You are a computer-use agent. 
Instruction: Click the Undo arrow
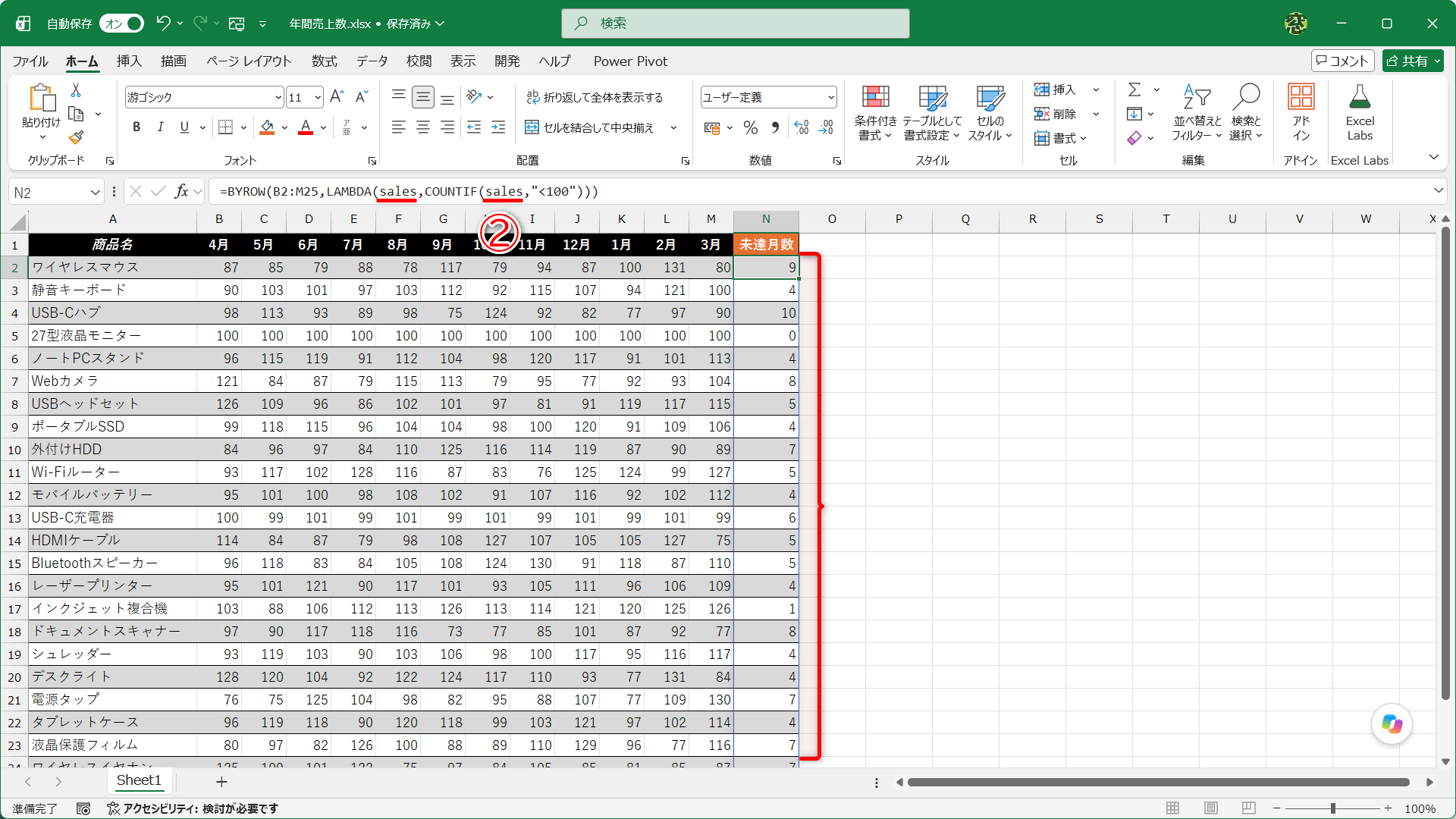point(163,24)
